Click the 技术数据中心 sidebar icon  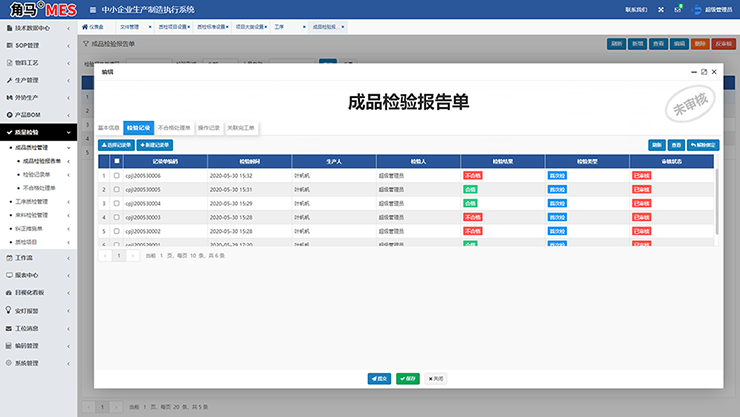pos(8,28)
